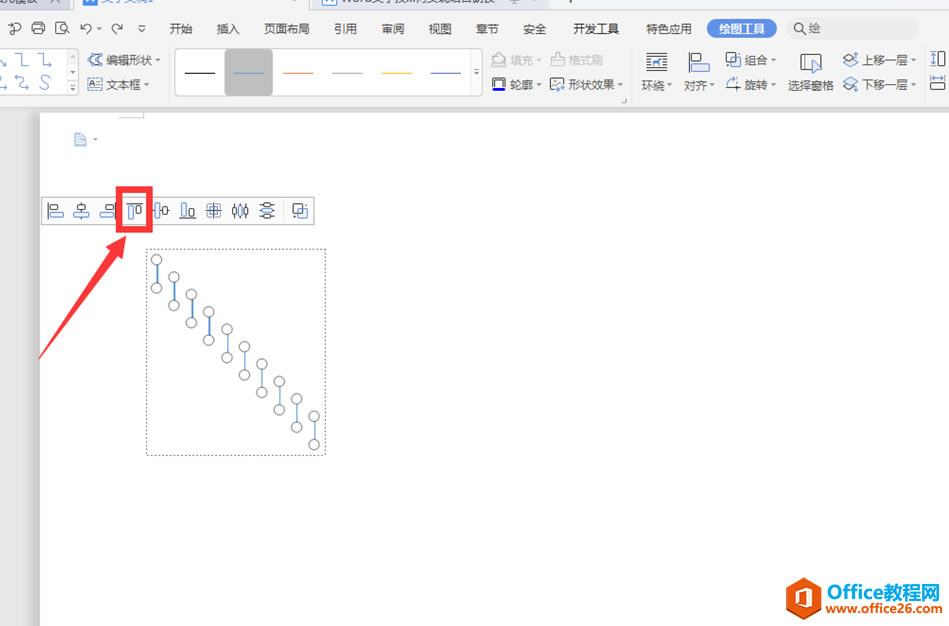Pick the black line style
The image size is (949, 626).
coord(200,73)
